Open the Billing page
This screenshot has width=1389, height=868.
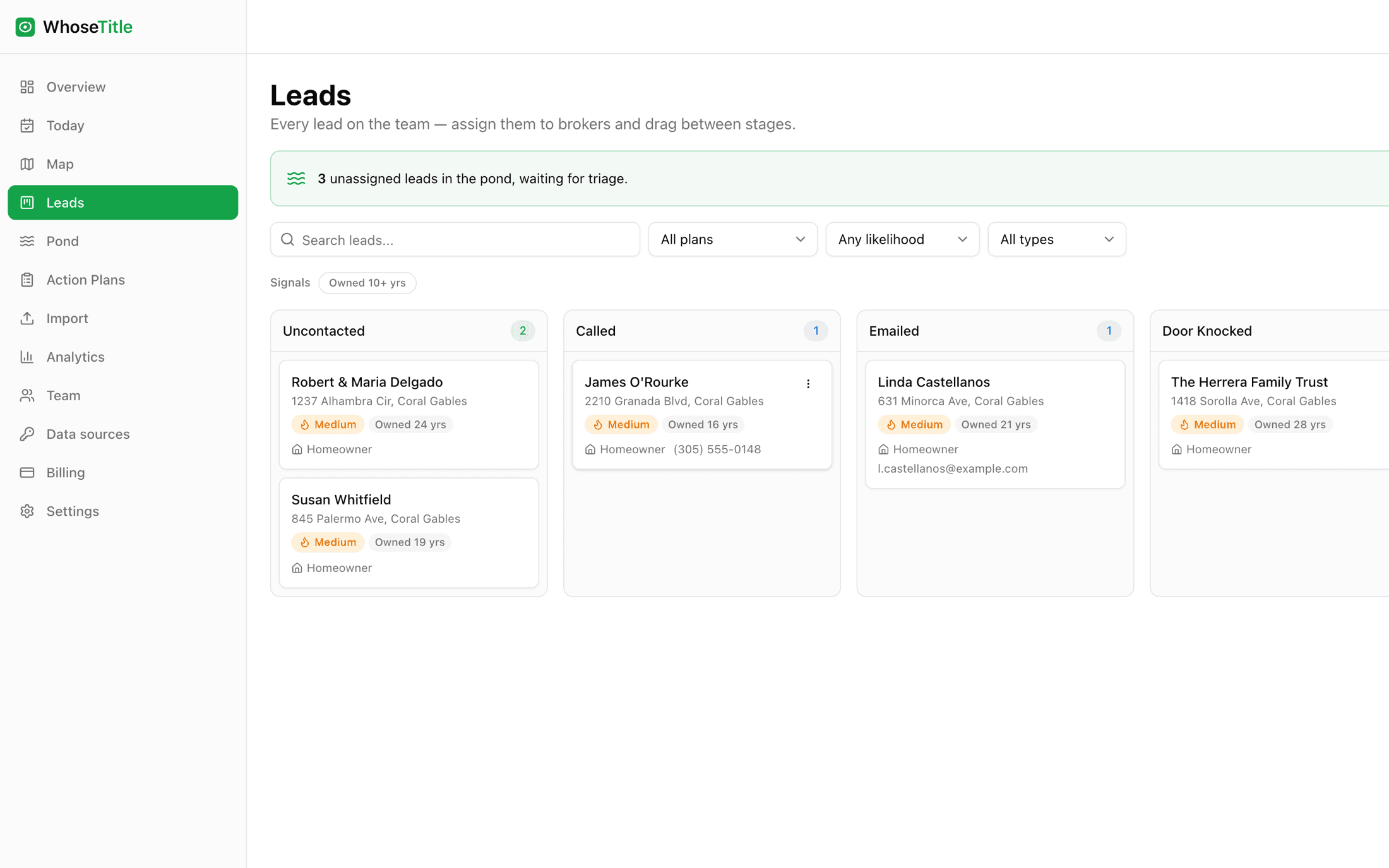pyautogui.click(x=122, y=472)
